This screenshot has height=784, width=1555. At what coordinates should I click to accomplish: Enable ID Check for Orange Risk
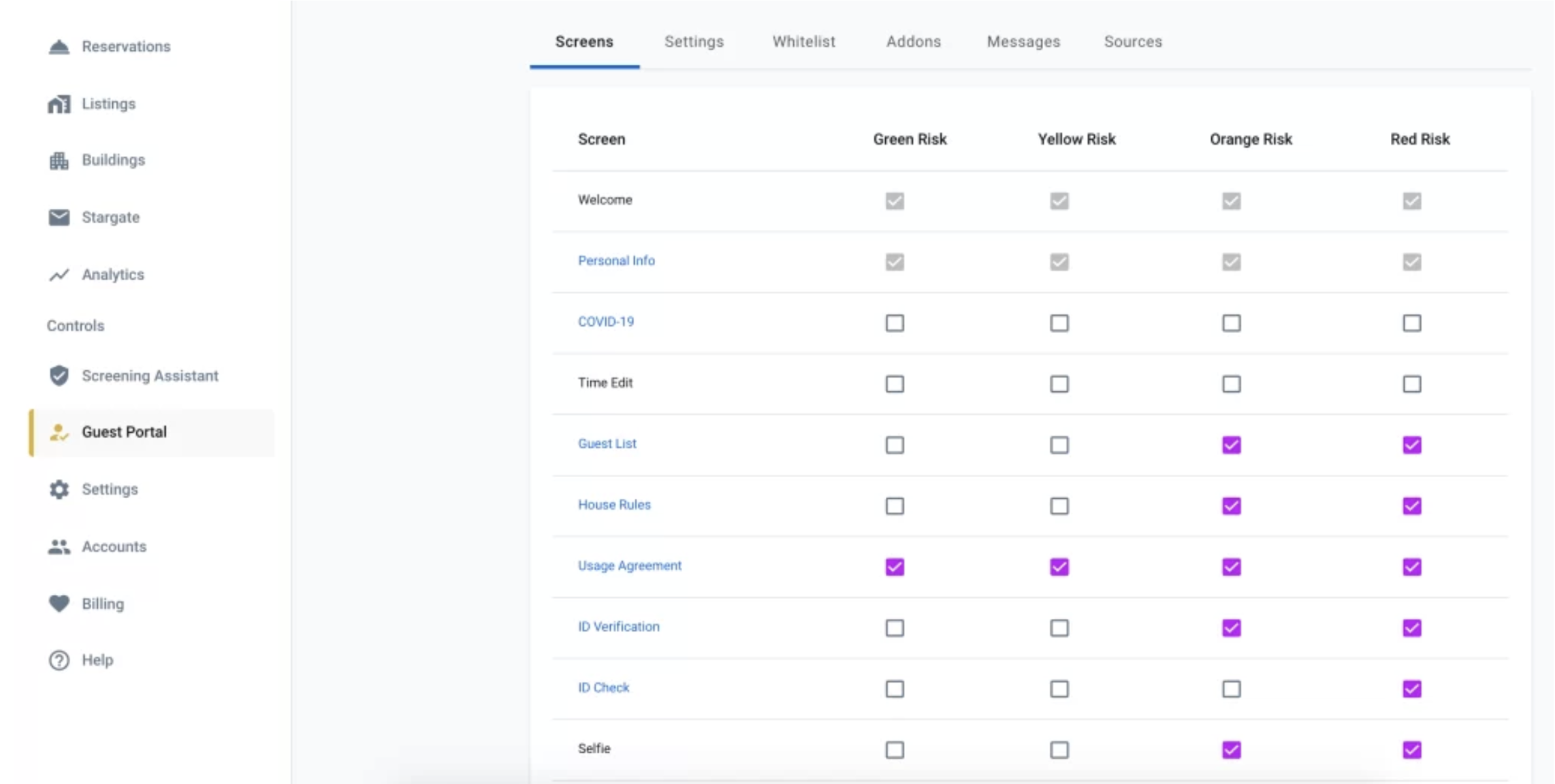[1231, 689]
